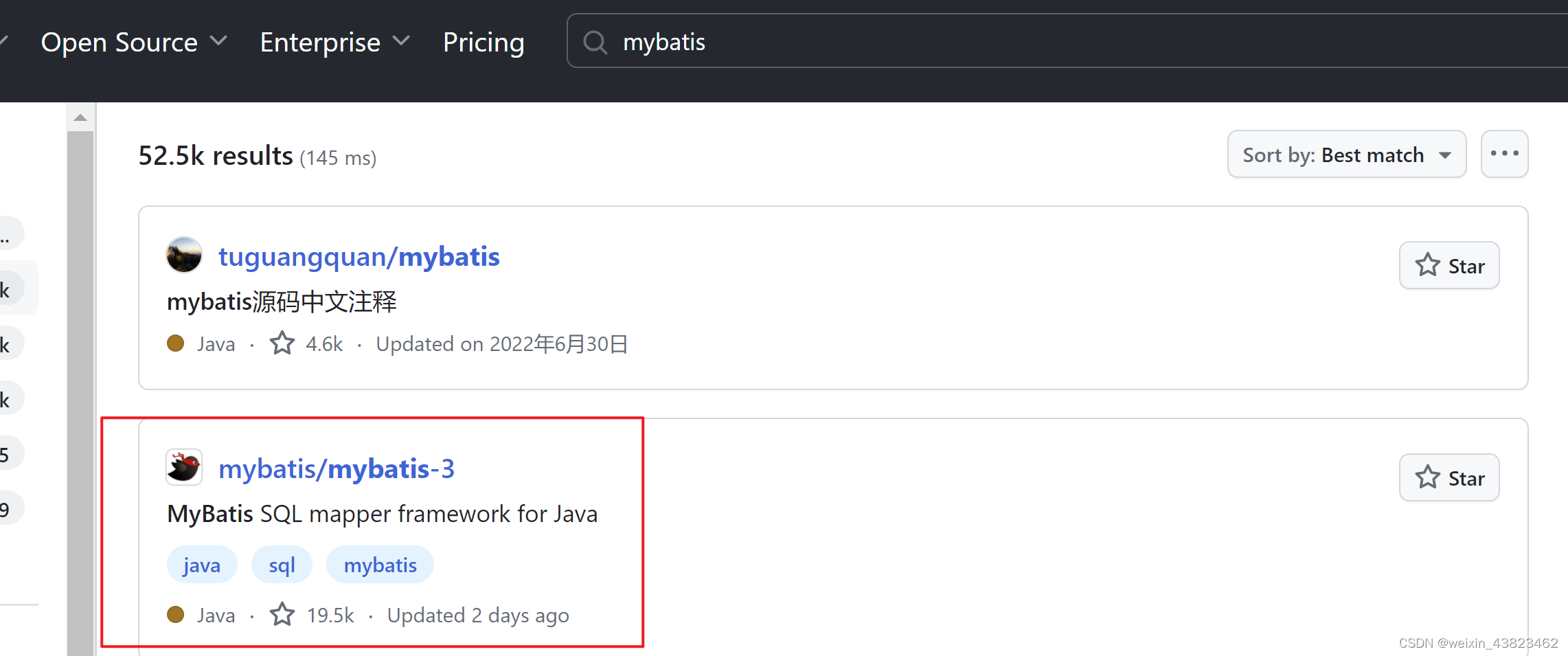Select the java topic tag
Screen dimensions: 1568x656
point(202,565)
